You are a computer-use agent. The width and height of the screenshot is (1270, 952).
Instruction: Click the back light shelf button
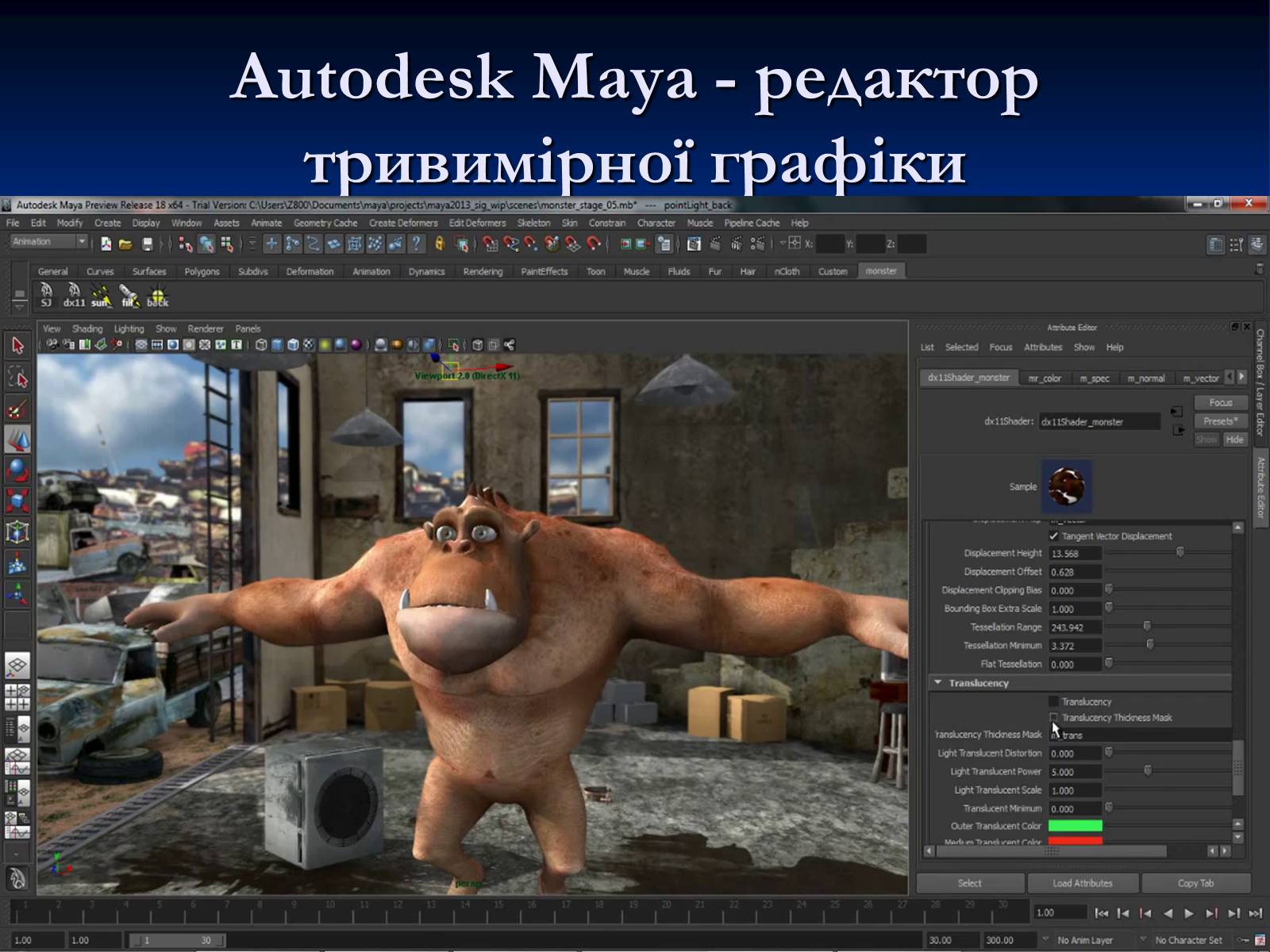(x=157, y=295)
